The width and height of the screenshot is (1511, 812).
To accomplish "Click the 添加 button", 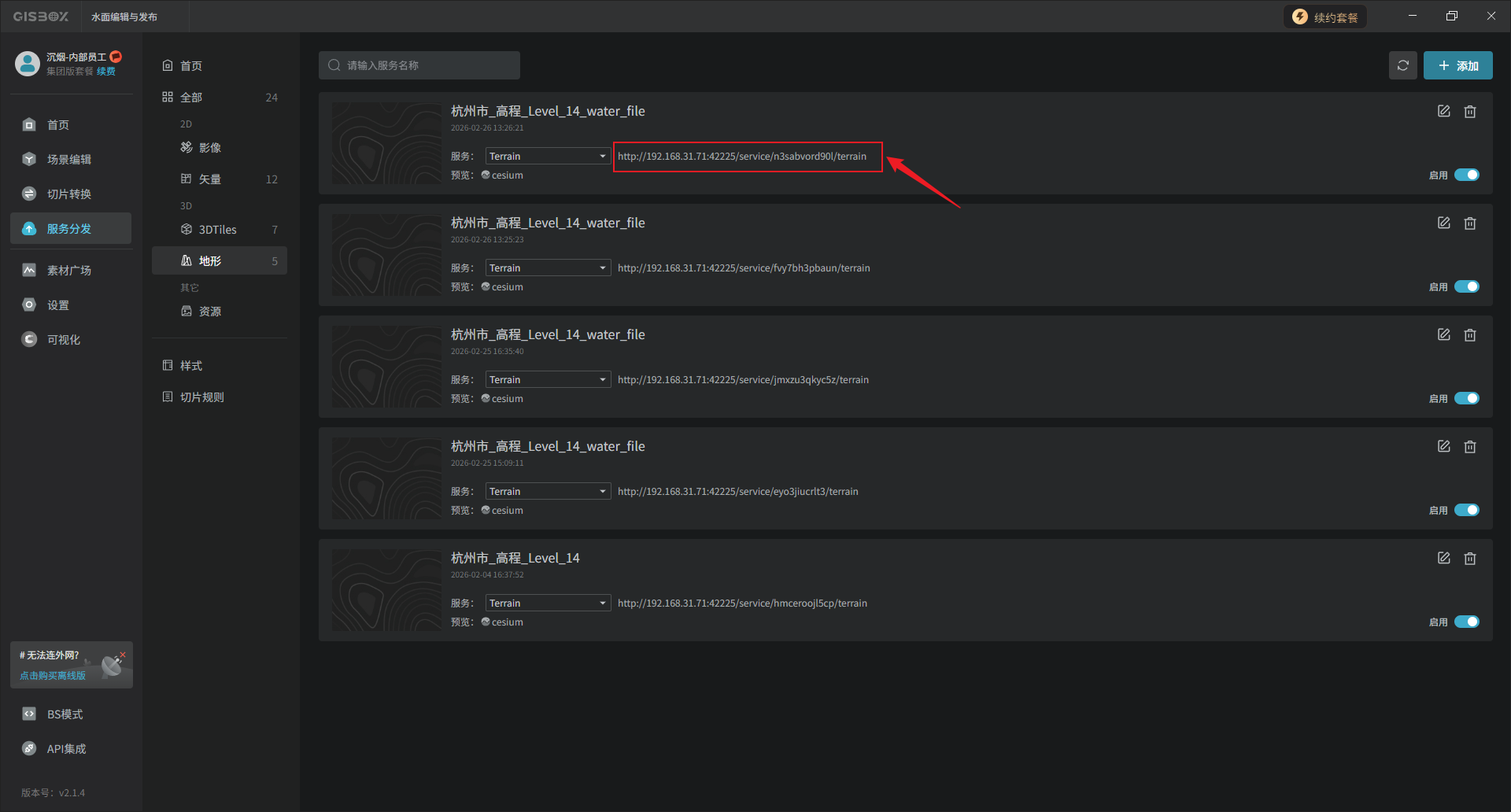I will pyautogui.click(x=1457, y=66).
